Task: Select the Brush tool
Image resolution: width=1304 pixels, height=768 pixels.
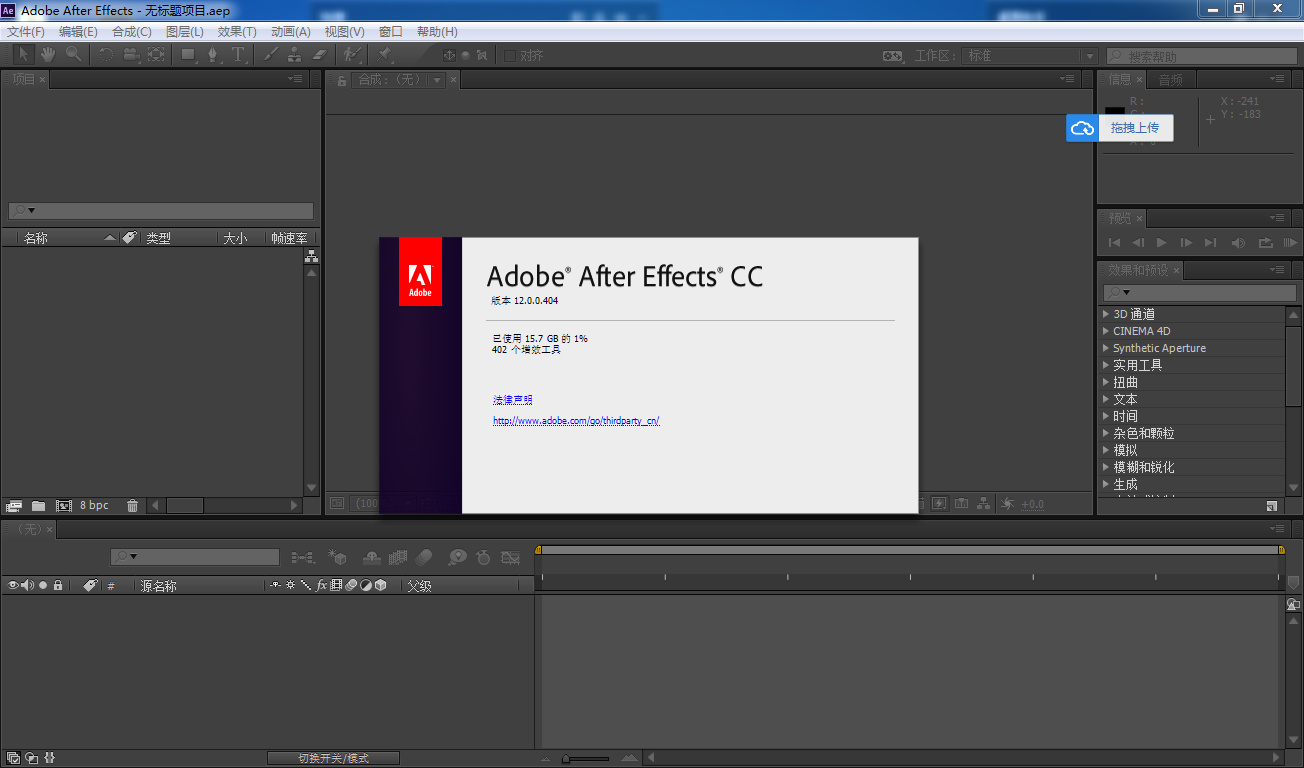Action: [x=270, y=55]
